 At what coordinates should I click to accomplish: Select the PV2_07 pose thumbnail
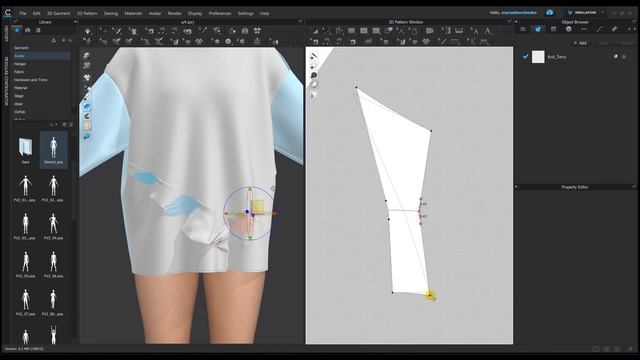[25, 302]
